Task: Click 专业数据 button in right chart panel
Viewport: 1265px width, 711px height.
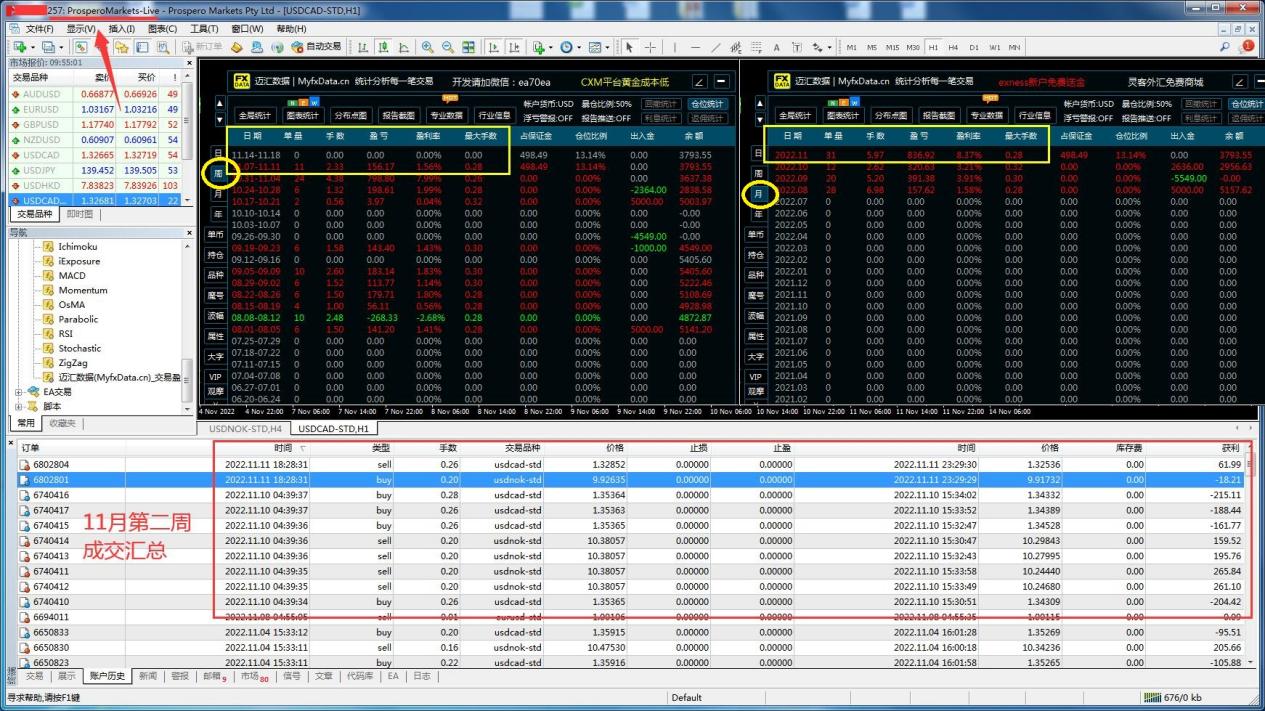Action: pyautogui.click(x=987, y=115)
